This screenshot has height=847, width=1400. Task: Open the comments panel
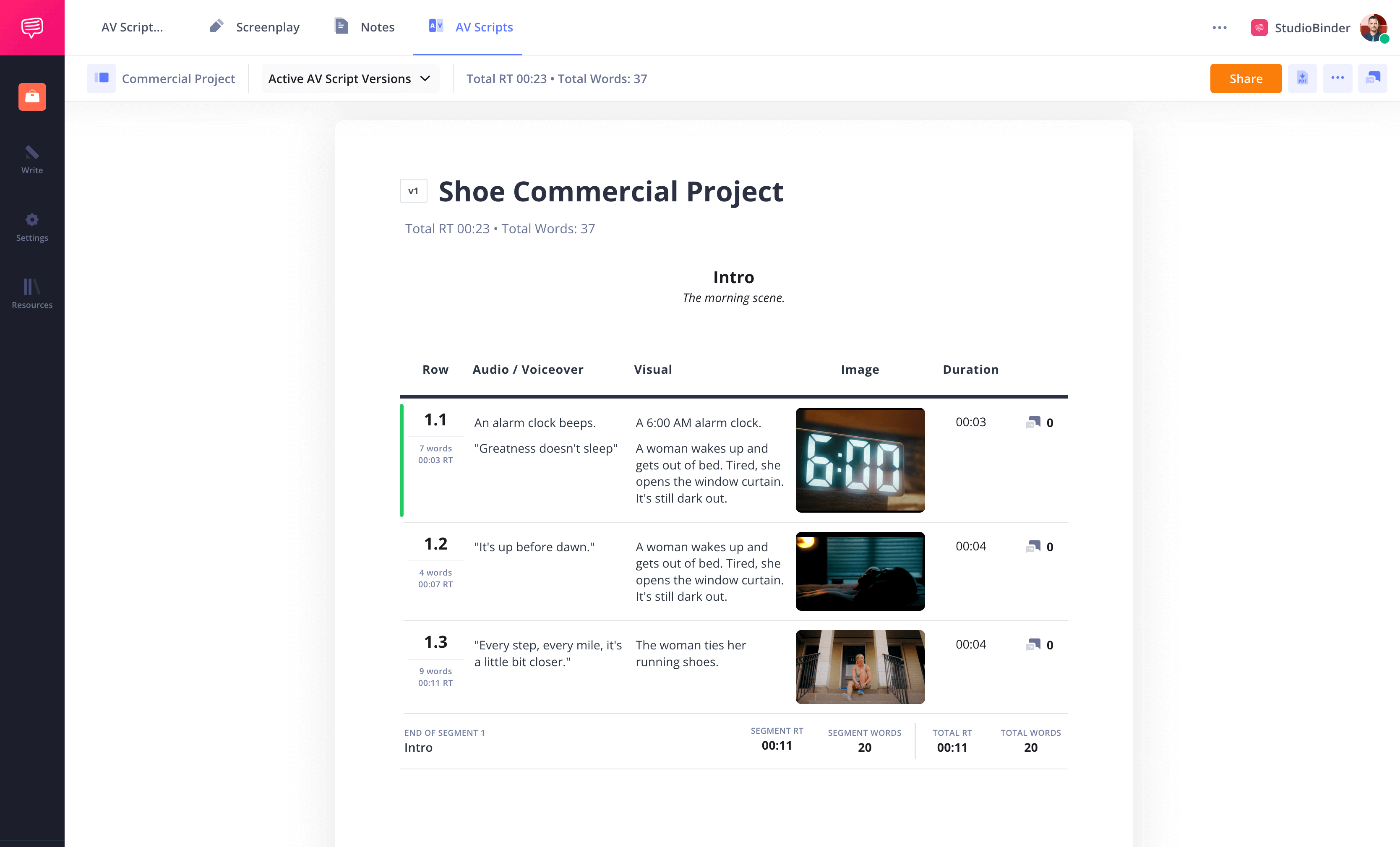coord(1373,78)
